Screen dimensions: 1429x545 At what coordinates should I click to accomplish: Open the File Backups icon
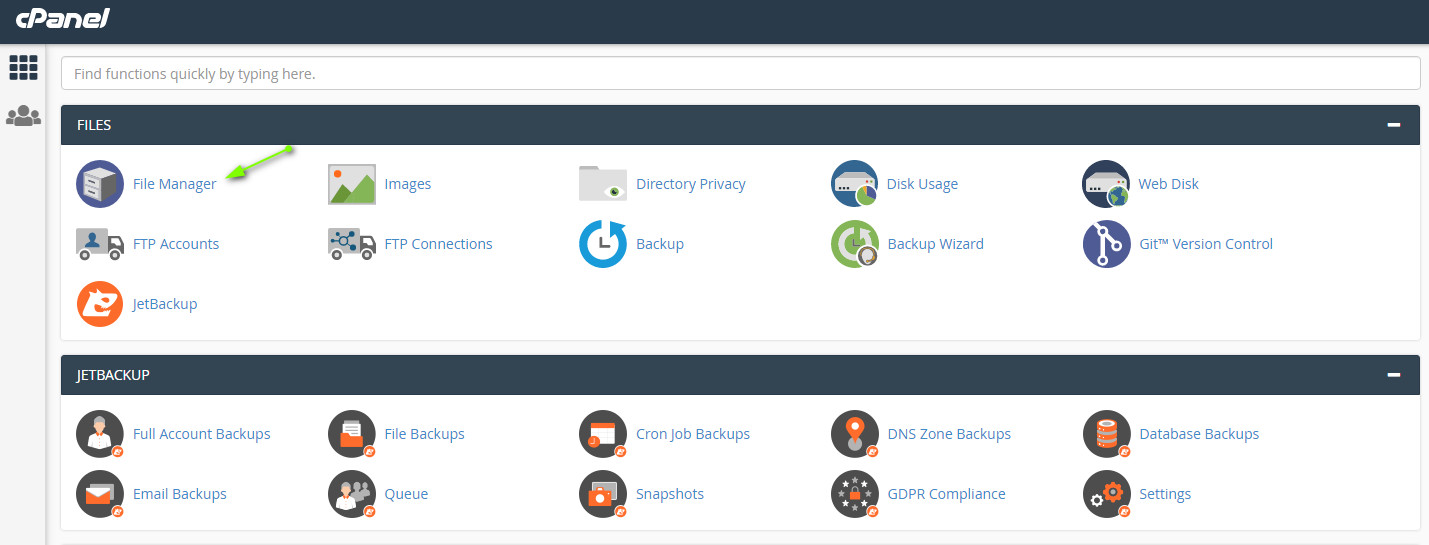(352, 435)
